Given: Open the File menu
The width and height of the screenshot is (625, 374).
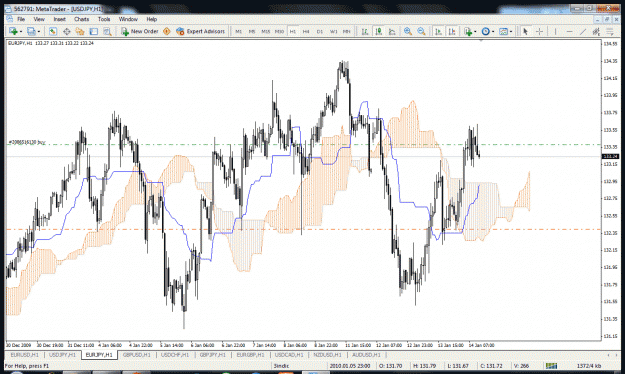Looking at the screenshot, I should click(21, 19).
